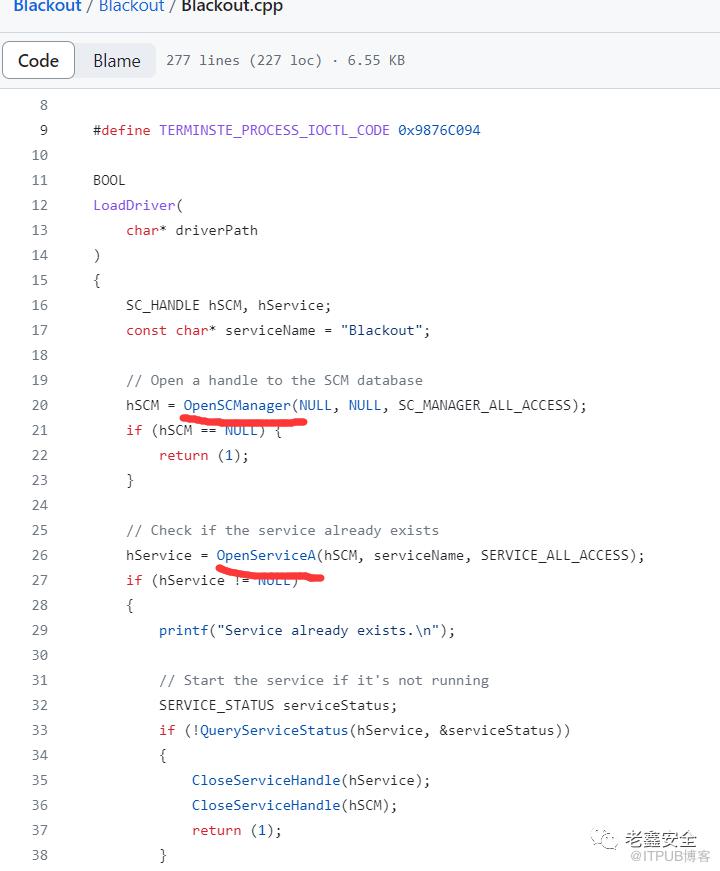Click SERVICE_STATUS serviceStatus declaration
Image resolution: width=720 pixels, height=871 pixels.
click(278, 705)
